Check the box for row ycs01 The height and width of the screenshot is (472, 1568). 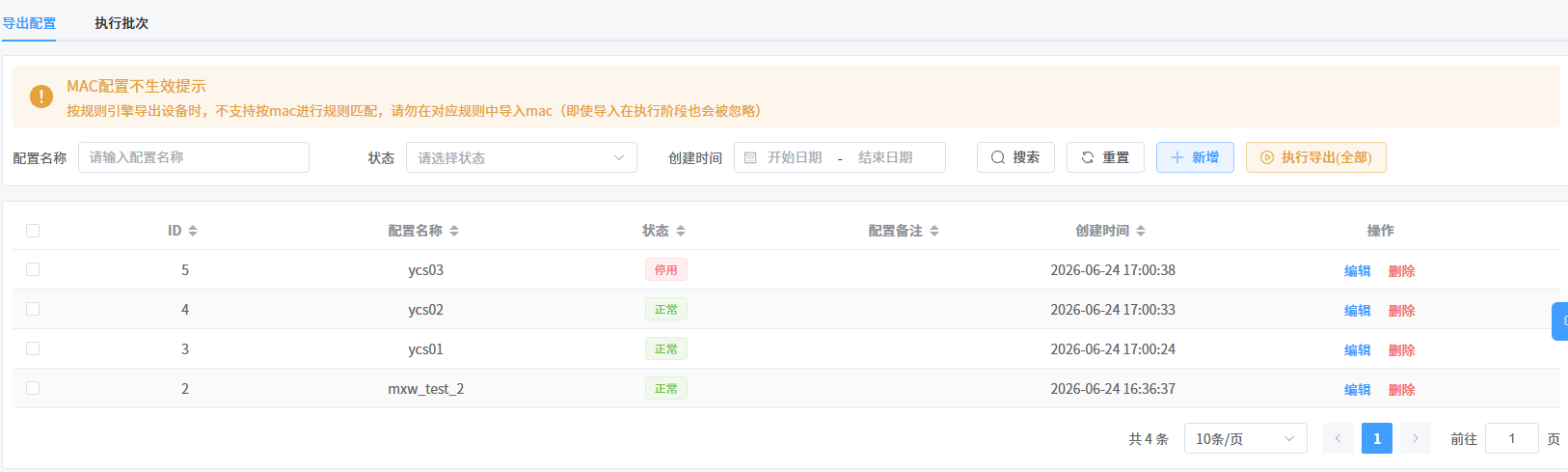(33, 348)
